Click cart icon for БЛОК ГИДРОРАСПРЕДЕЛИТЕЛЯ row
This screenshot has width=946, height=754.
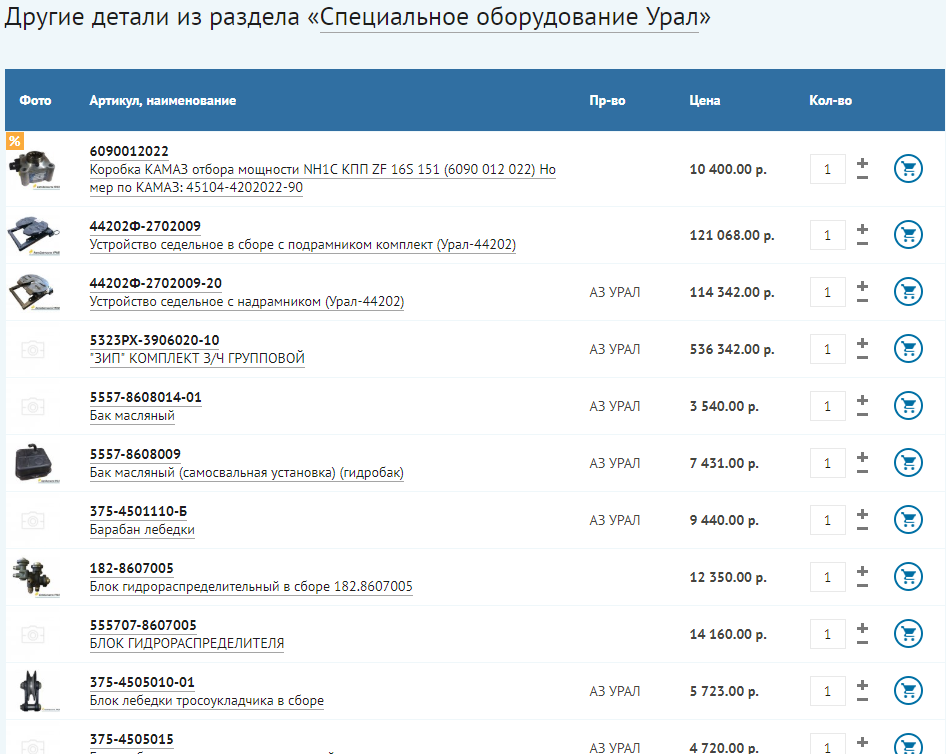tap(908, 634)
